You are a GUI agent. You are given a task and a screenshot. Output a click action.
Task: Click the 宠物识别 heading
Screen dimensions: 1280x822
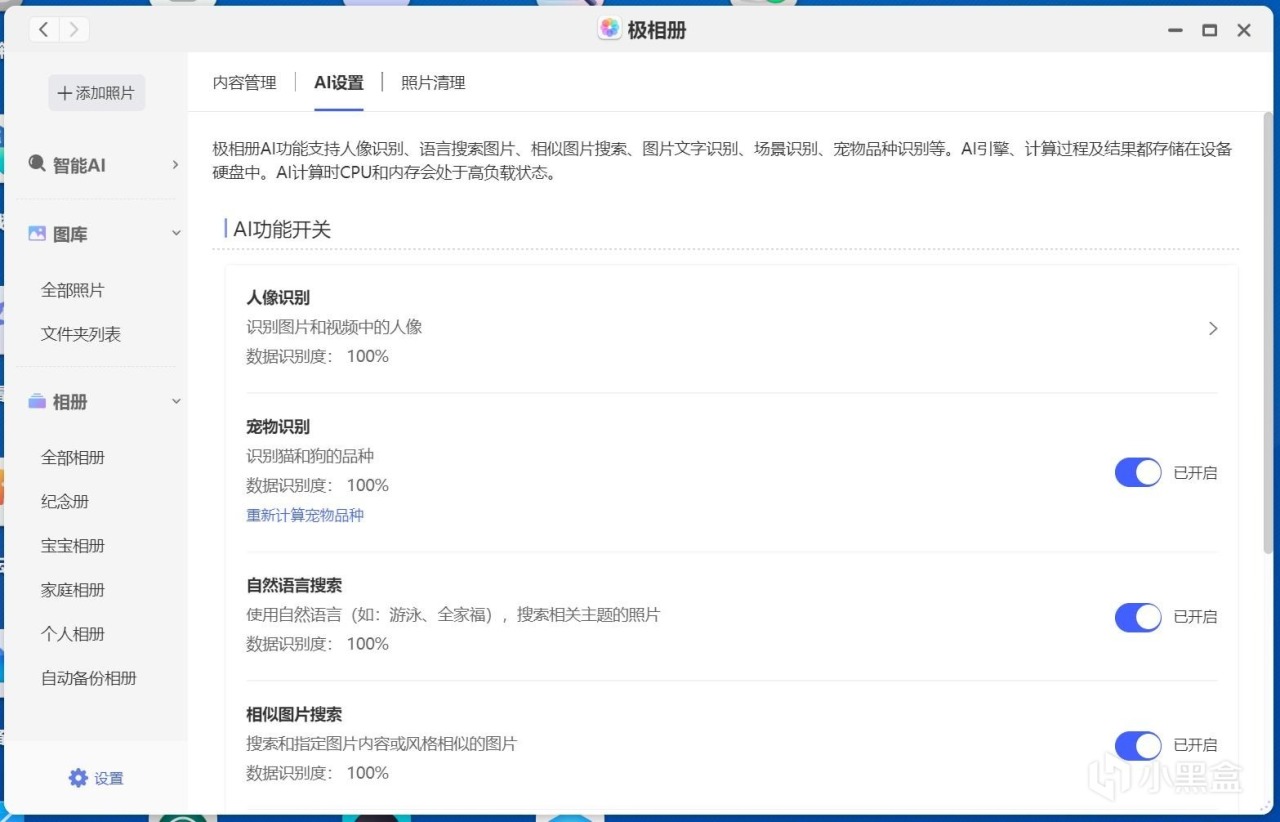tap(278, 427)
